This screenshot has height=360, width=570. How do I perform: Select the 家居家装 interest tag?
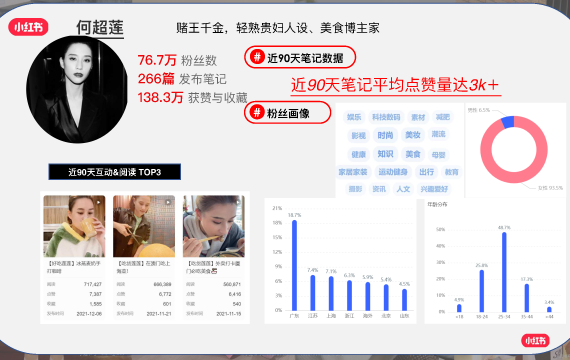(353, 172)
